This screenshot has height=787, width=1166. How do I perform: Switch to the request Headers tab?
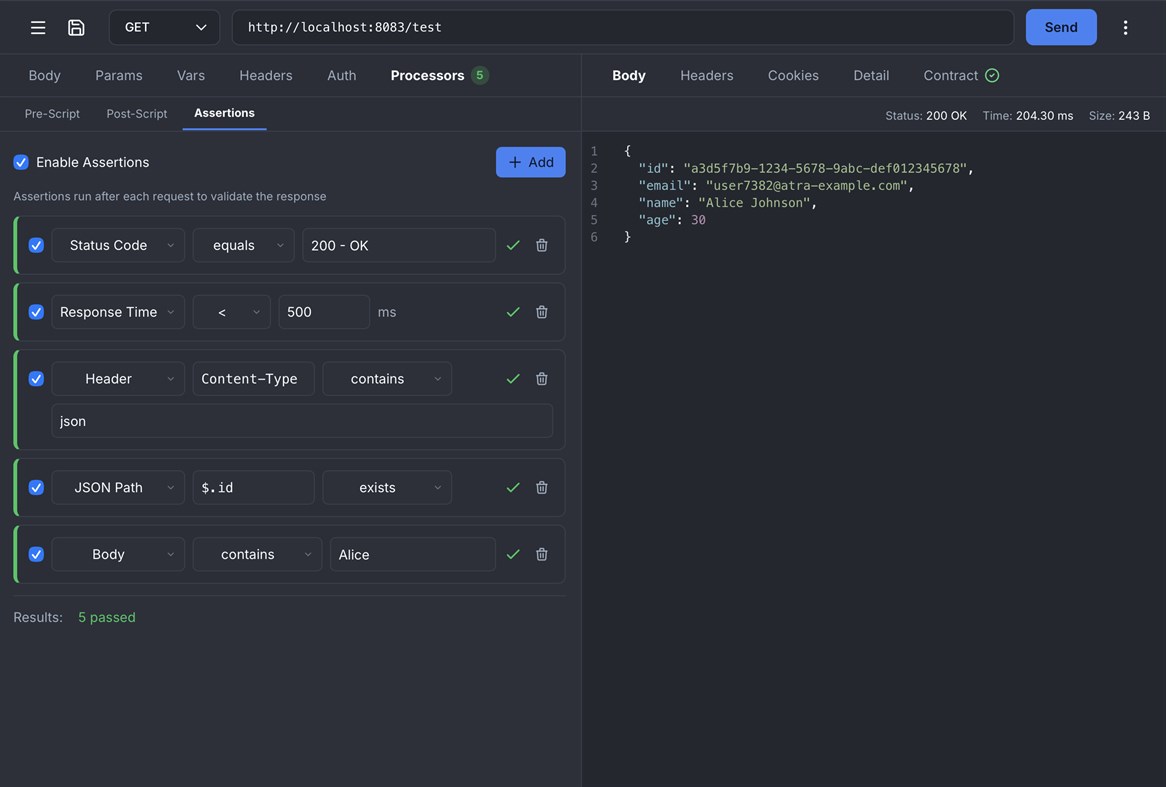265,75
